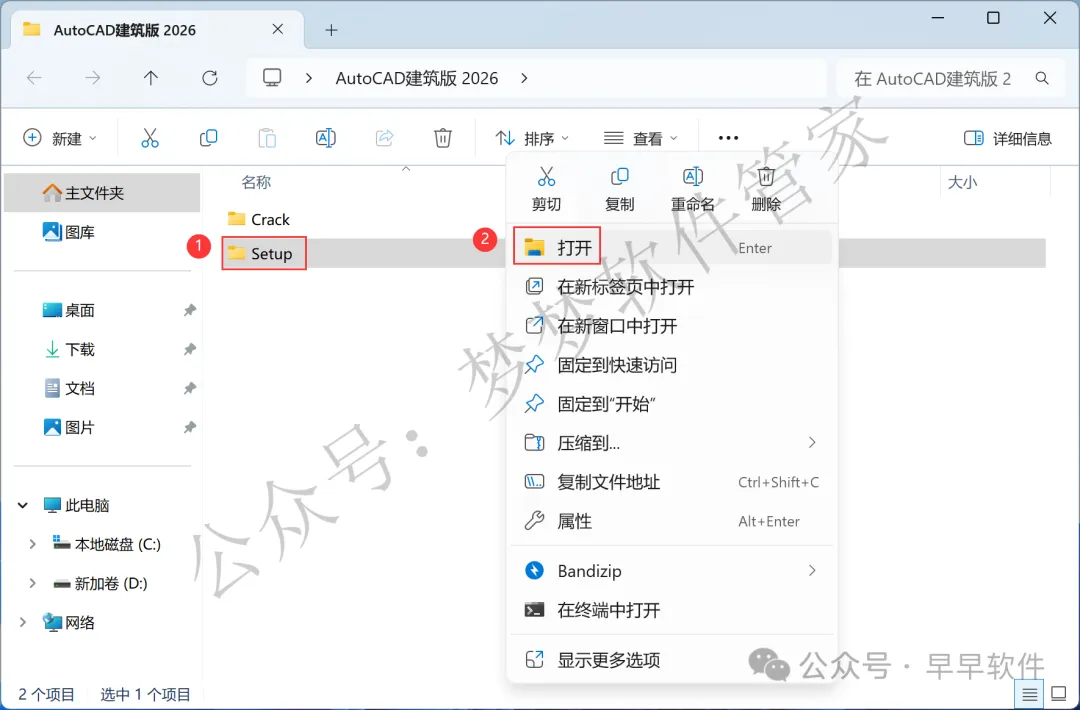
Task: Refresh the folder view
Action: 209,78
